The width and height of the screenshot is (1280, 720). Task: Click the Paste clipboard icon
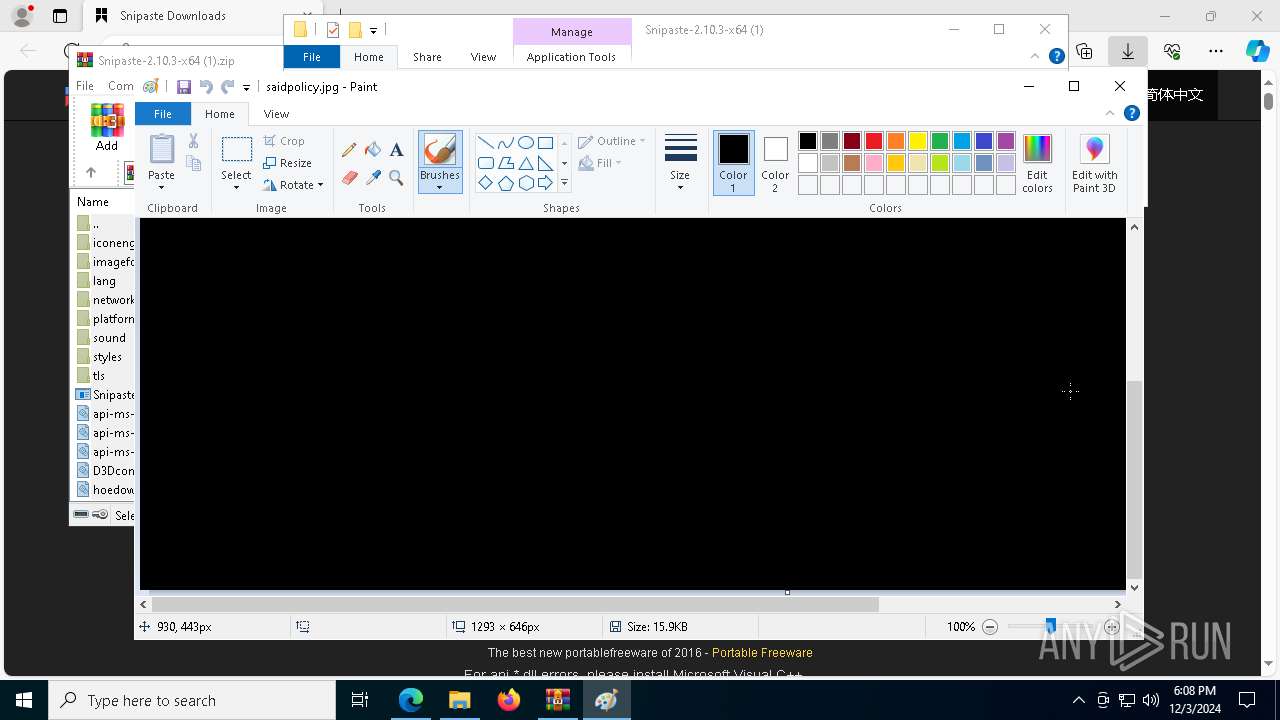click(162, 149)
